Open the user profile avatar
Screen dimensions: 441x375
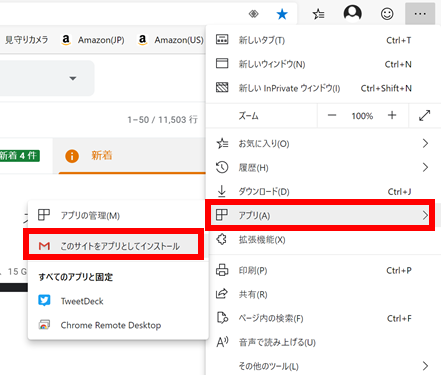point(353,13)
